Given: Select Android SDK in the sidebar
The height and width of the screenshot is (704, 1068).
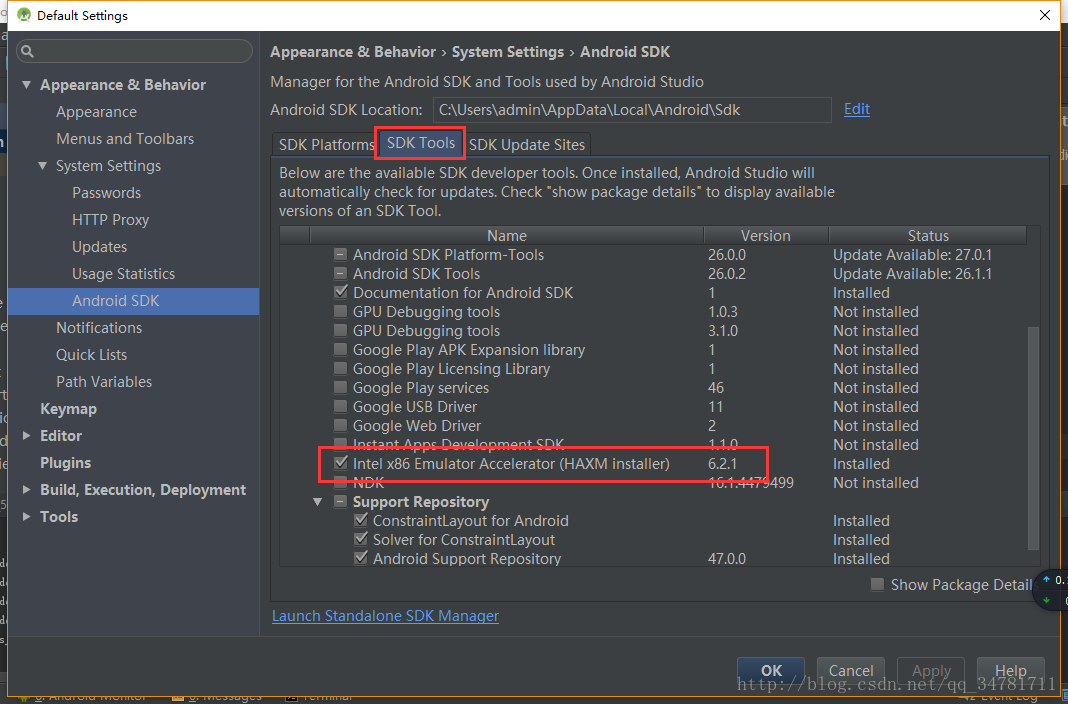Looking at the screenshot, I should point(134,301).
